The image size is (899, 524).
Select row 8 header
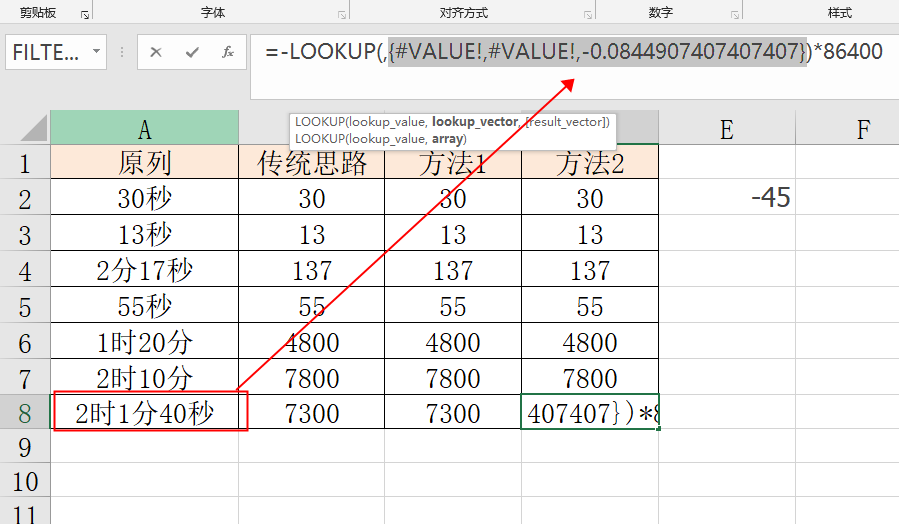25,412
